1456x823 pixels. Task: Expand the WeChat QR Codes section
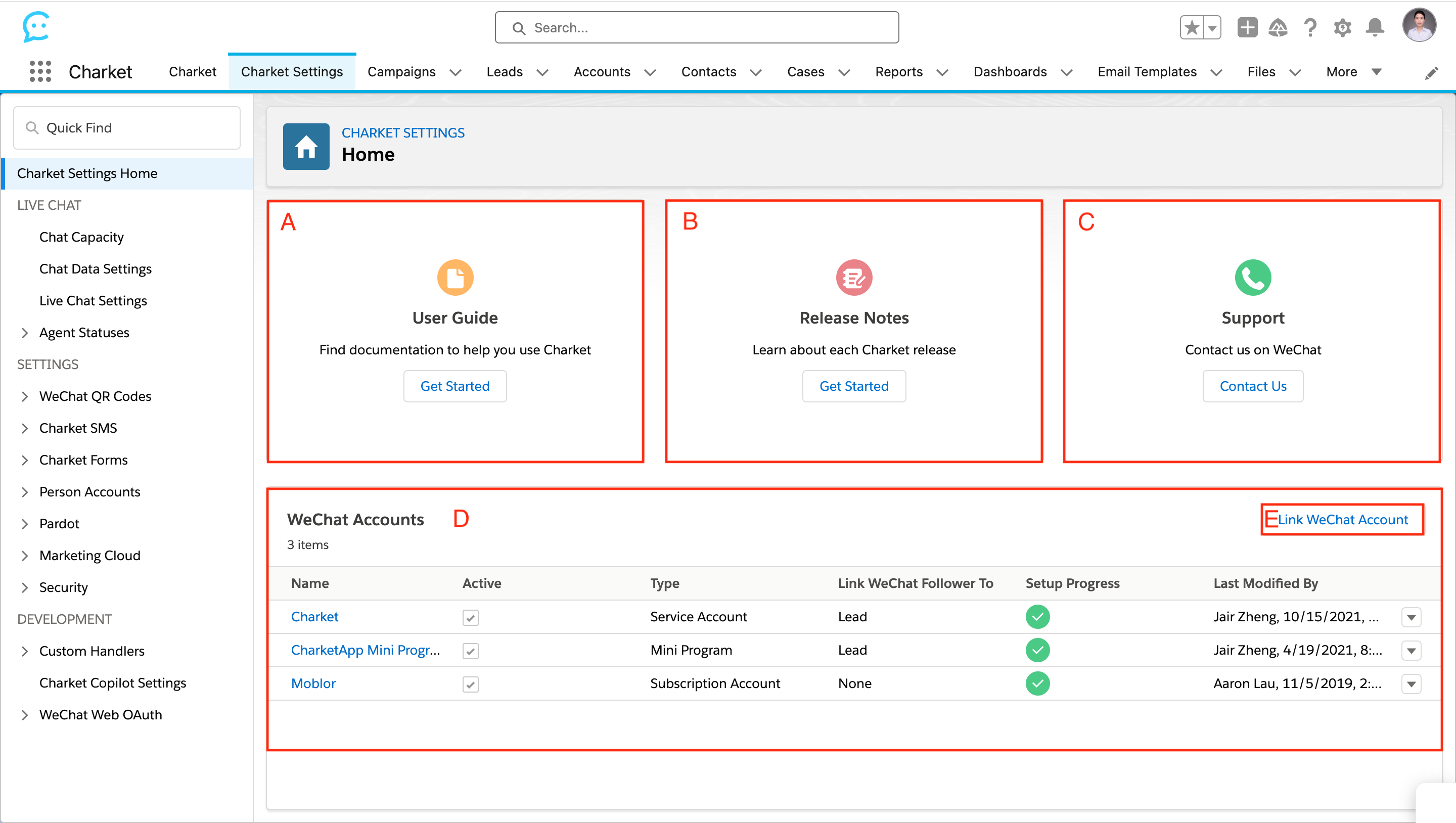24,396
